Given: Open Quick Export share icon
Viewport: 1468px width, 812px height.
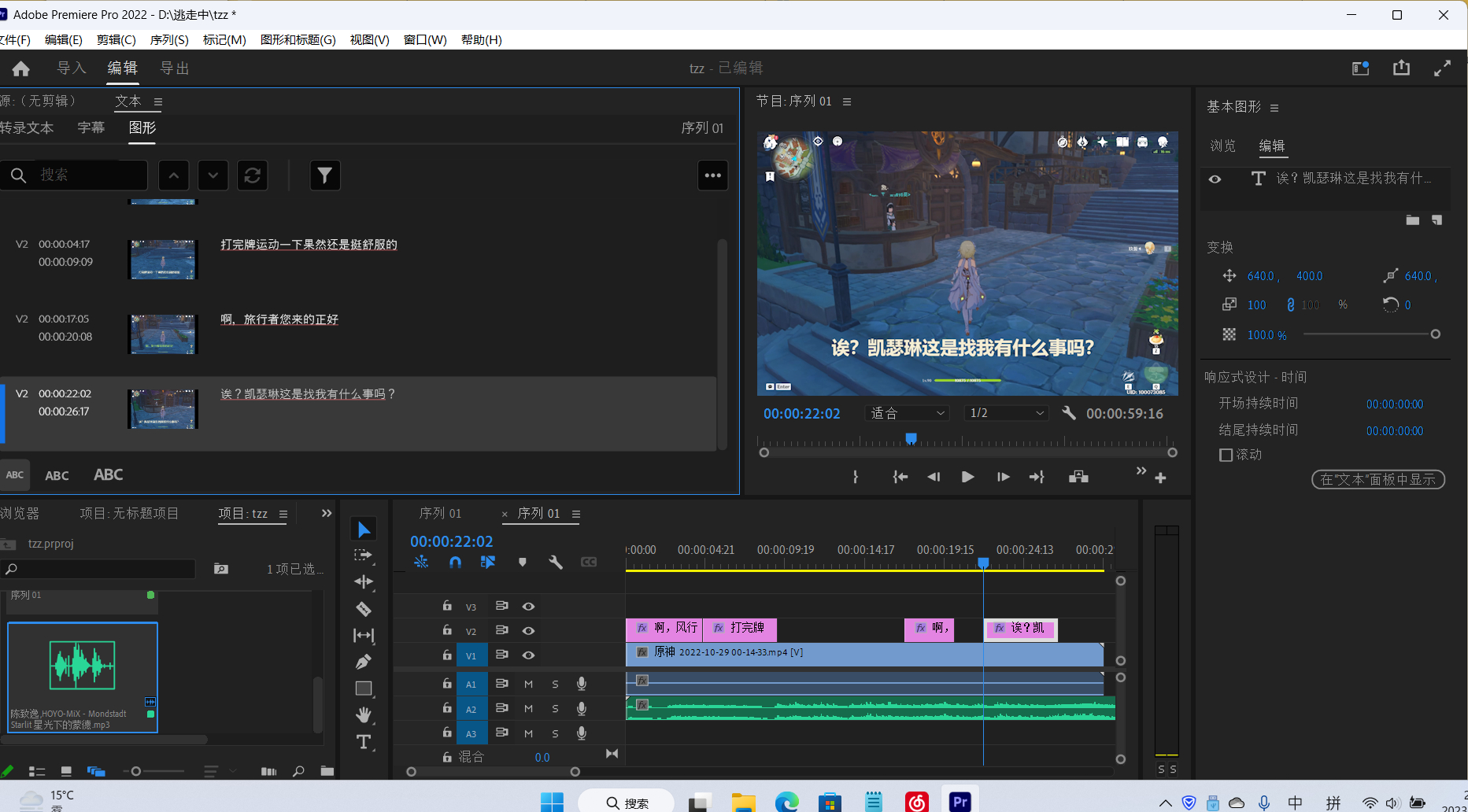Looking at the screenshot, I should pos(1401,68).
